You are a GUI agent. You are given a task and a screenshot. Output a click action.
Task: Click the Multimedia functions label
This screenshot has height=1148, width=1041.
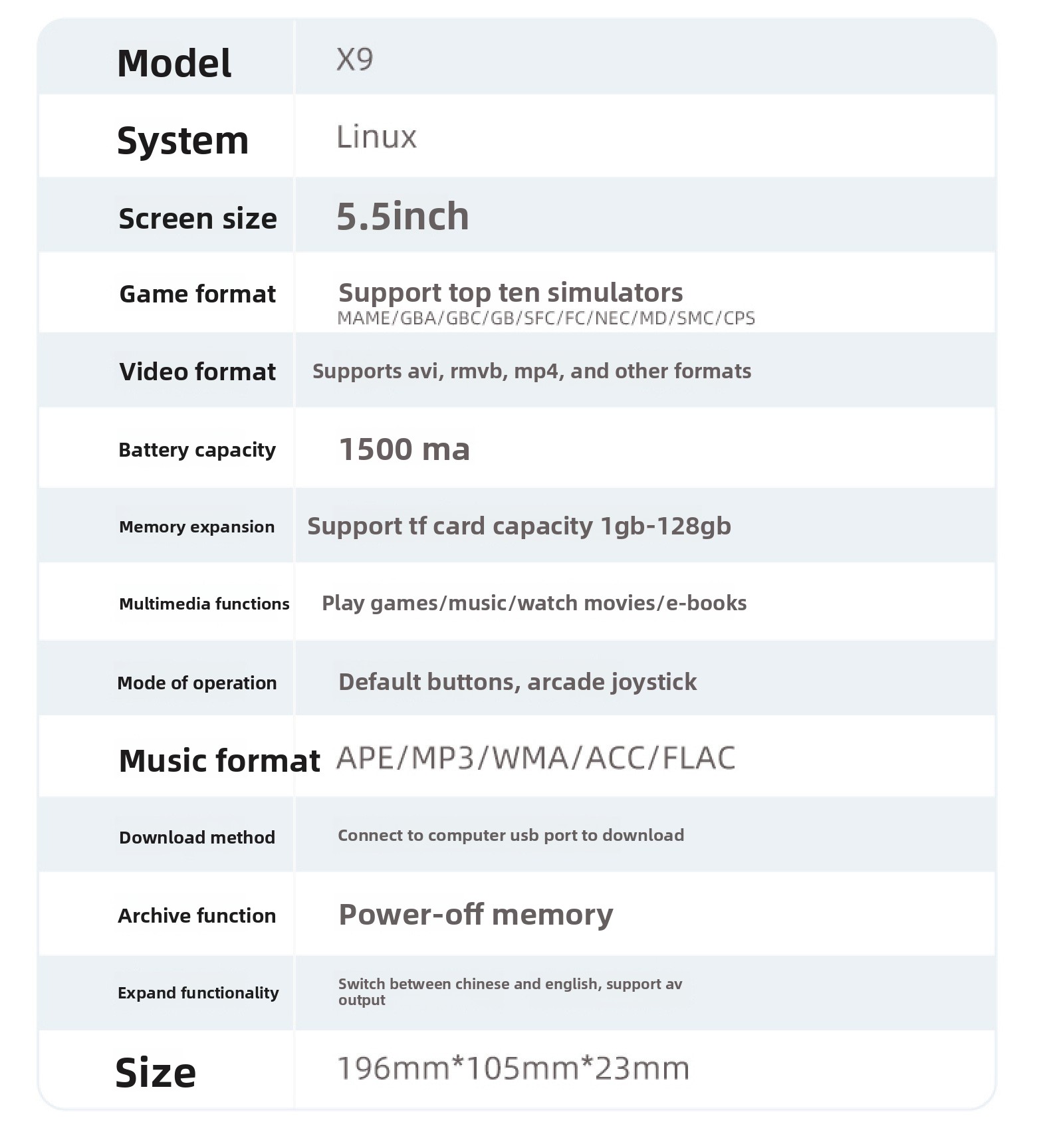point(204,604)
